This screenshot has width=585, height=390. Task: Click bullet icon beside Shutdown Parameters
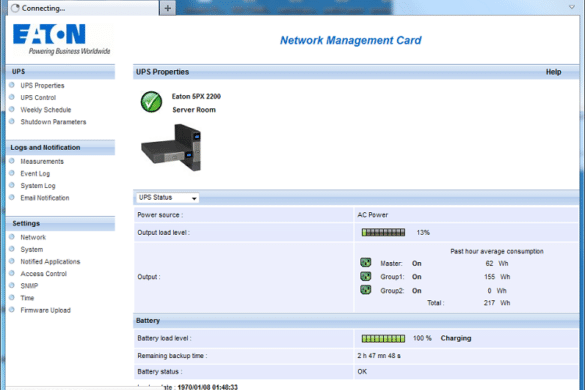12,121
